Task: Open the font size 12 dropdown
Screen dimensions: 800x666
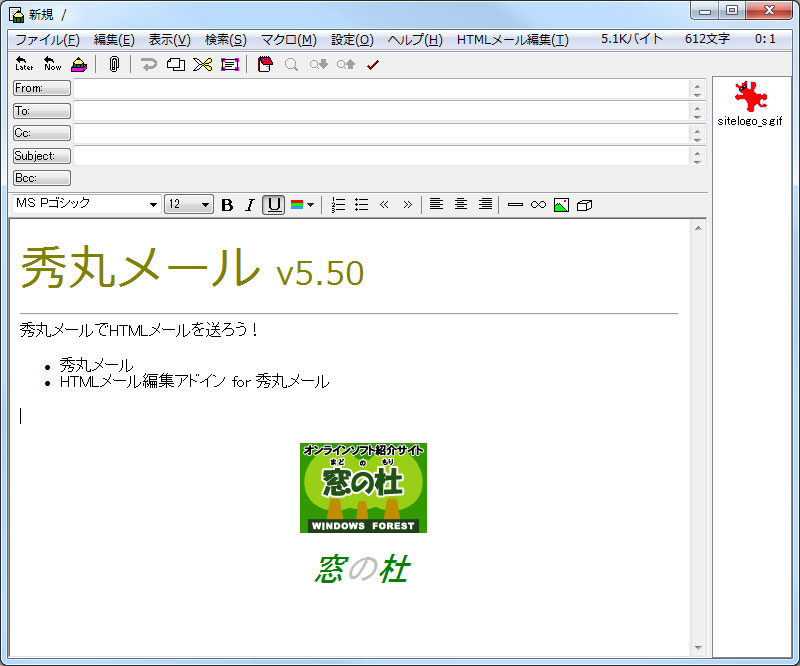Action: pos(204,204)
